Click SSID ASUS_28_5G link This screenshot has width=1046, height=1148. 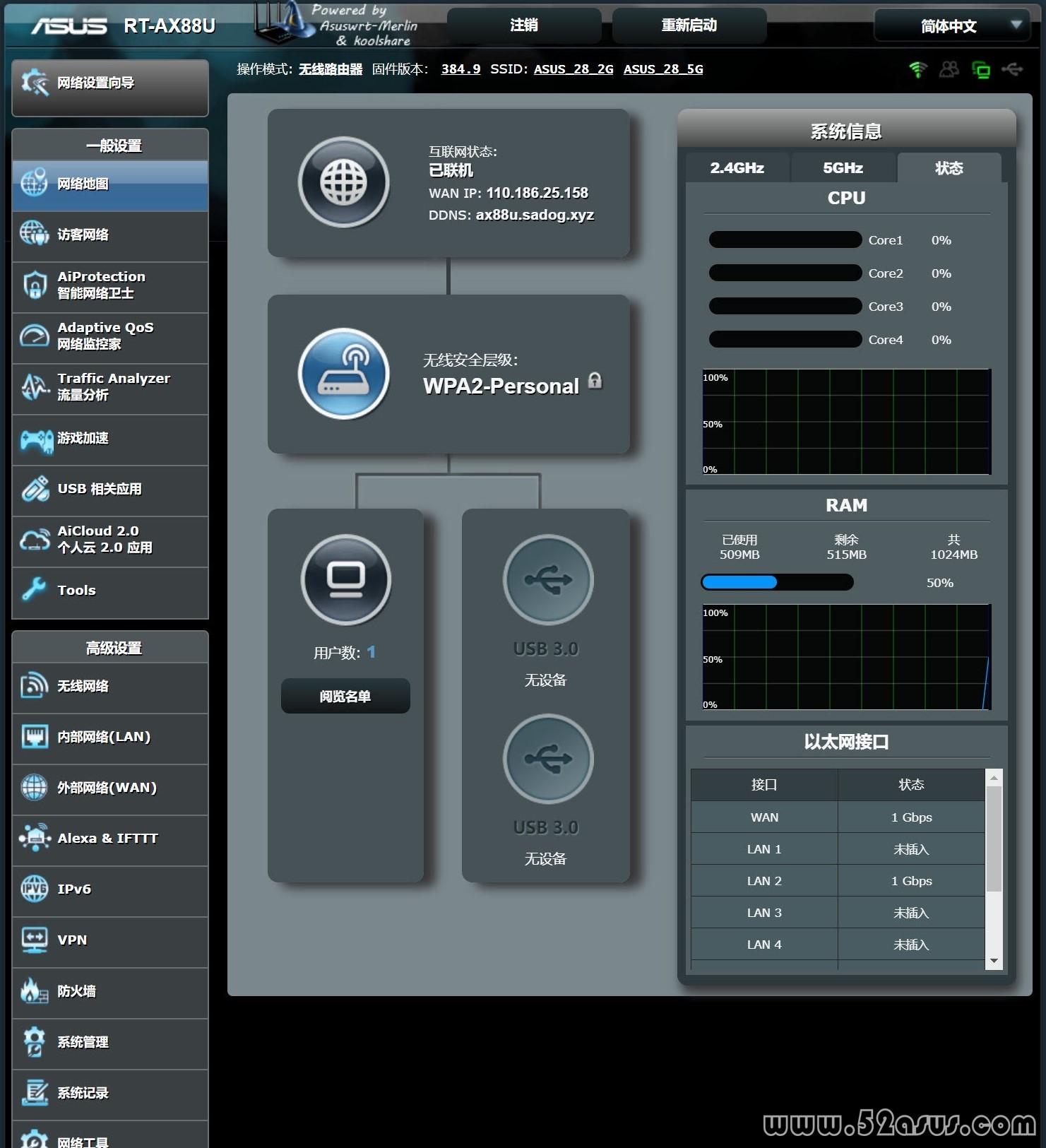pyautogui.click(x=663, y=69)
